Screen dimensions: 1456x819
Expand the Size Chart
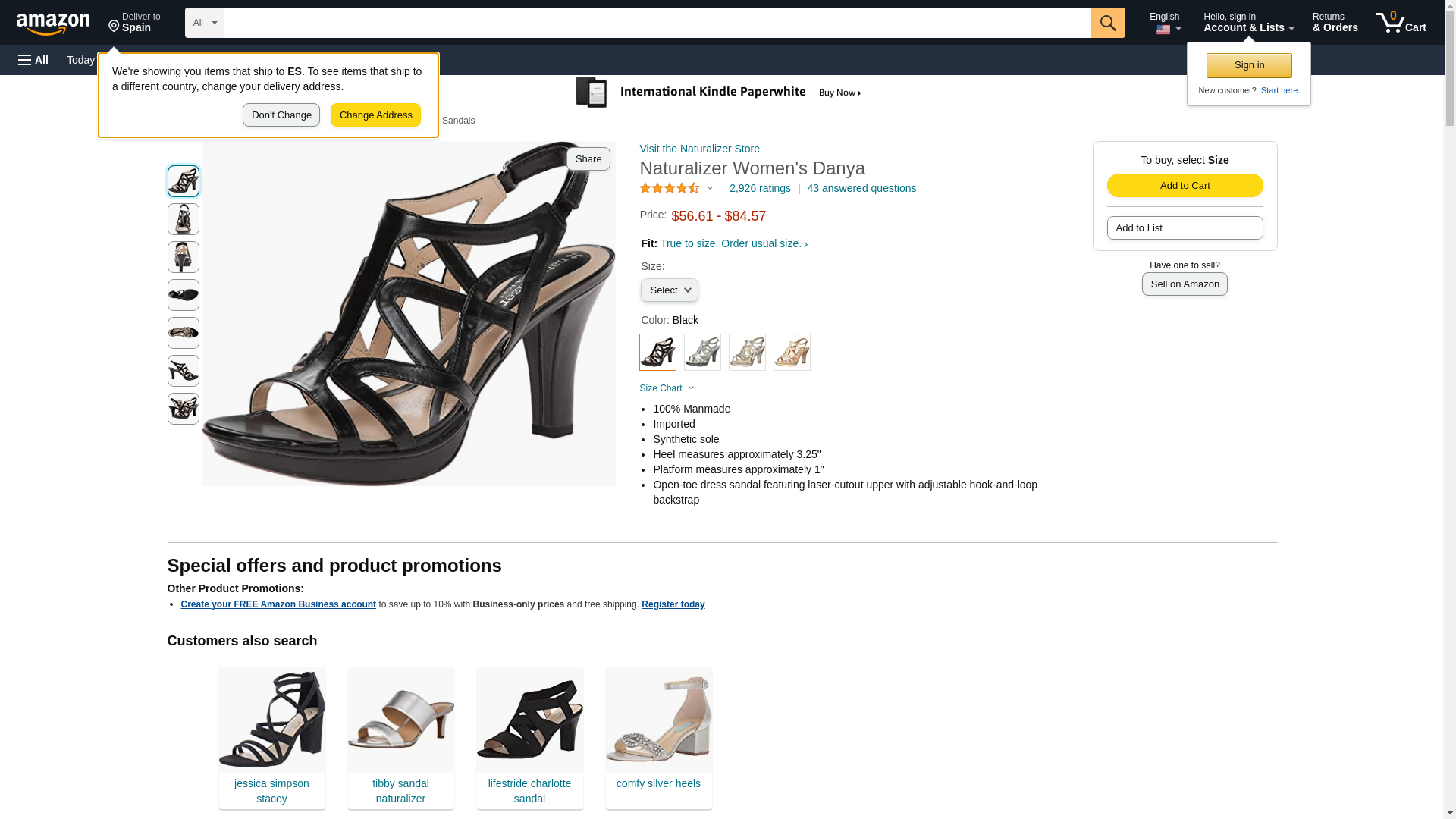667,388
